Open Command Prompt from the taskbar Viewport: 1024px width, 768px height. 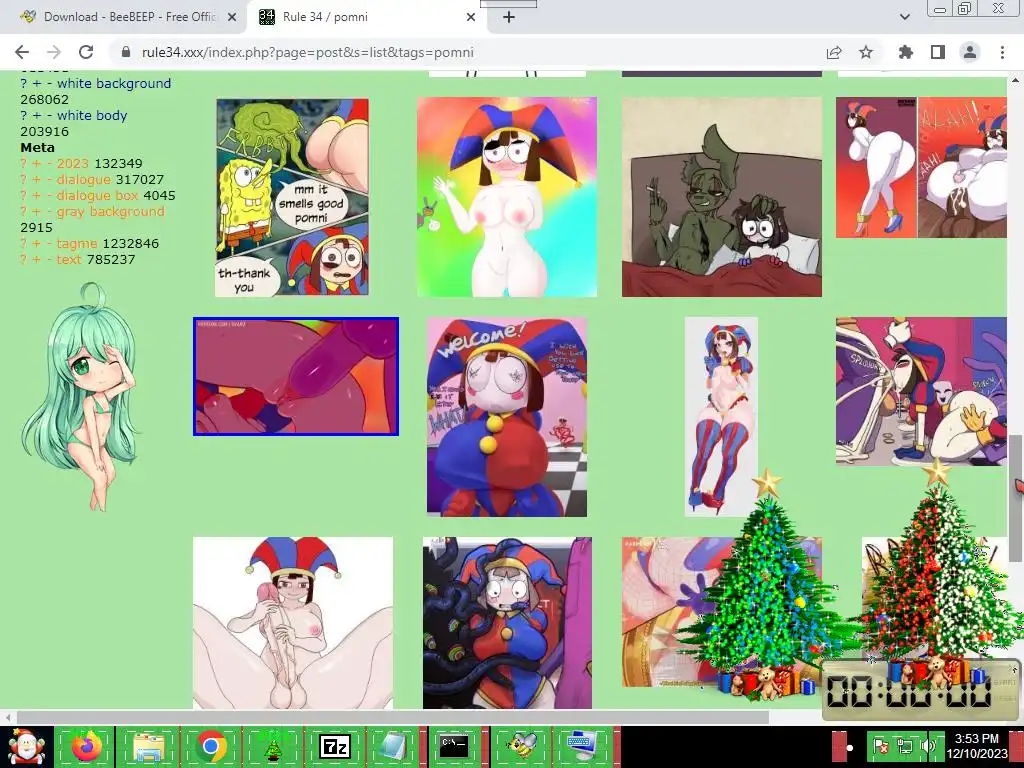pyautogui.click(x=453, y=746)
